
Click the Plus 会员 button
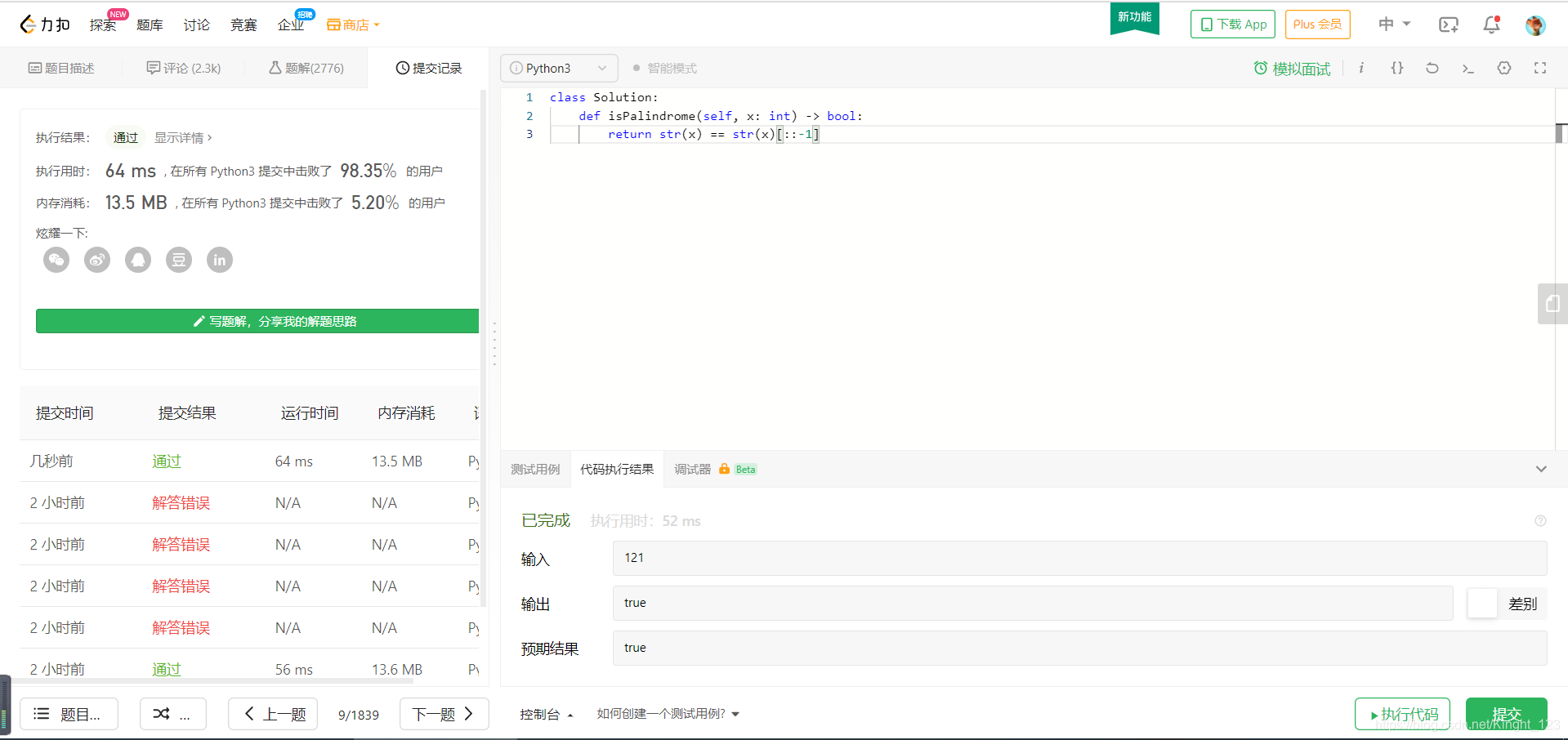(x=1318, y=25)
